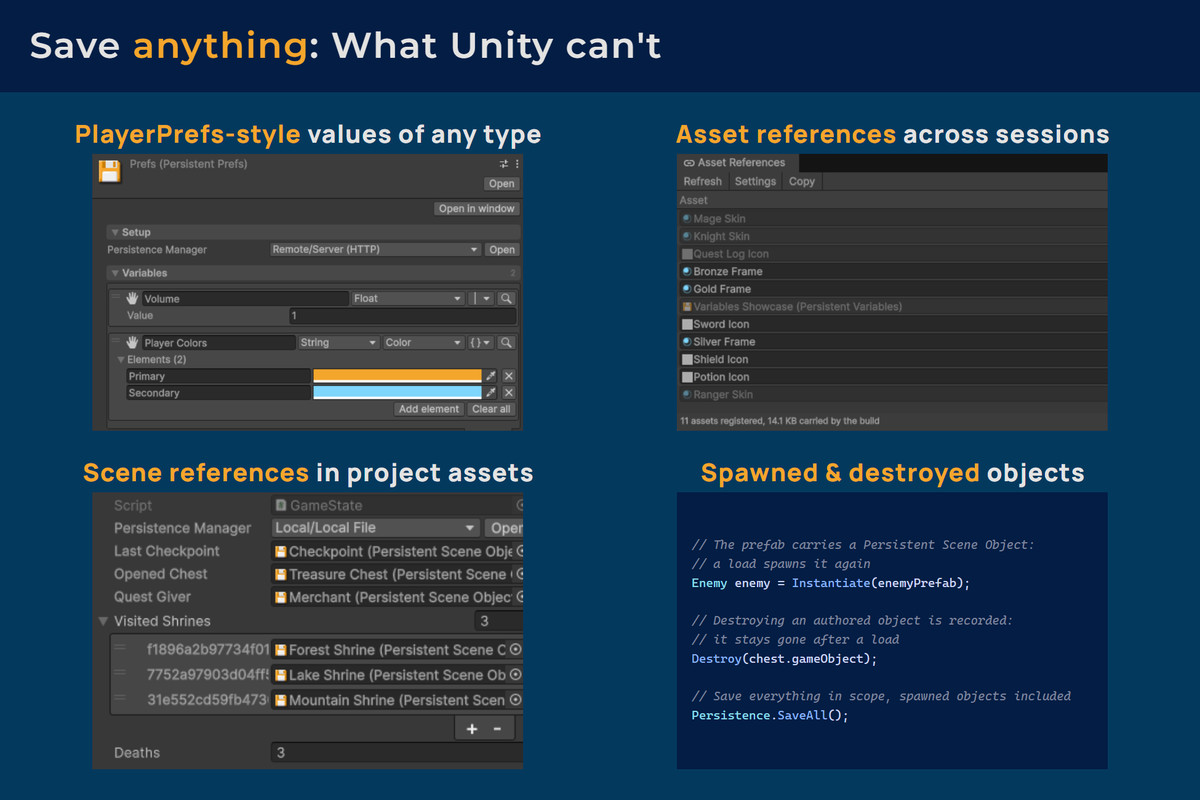Screen dimensions: 1200x800
Task: Click the sprite icon next to Sword Icon
Action: click(687, 324)
